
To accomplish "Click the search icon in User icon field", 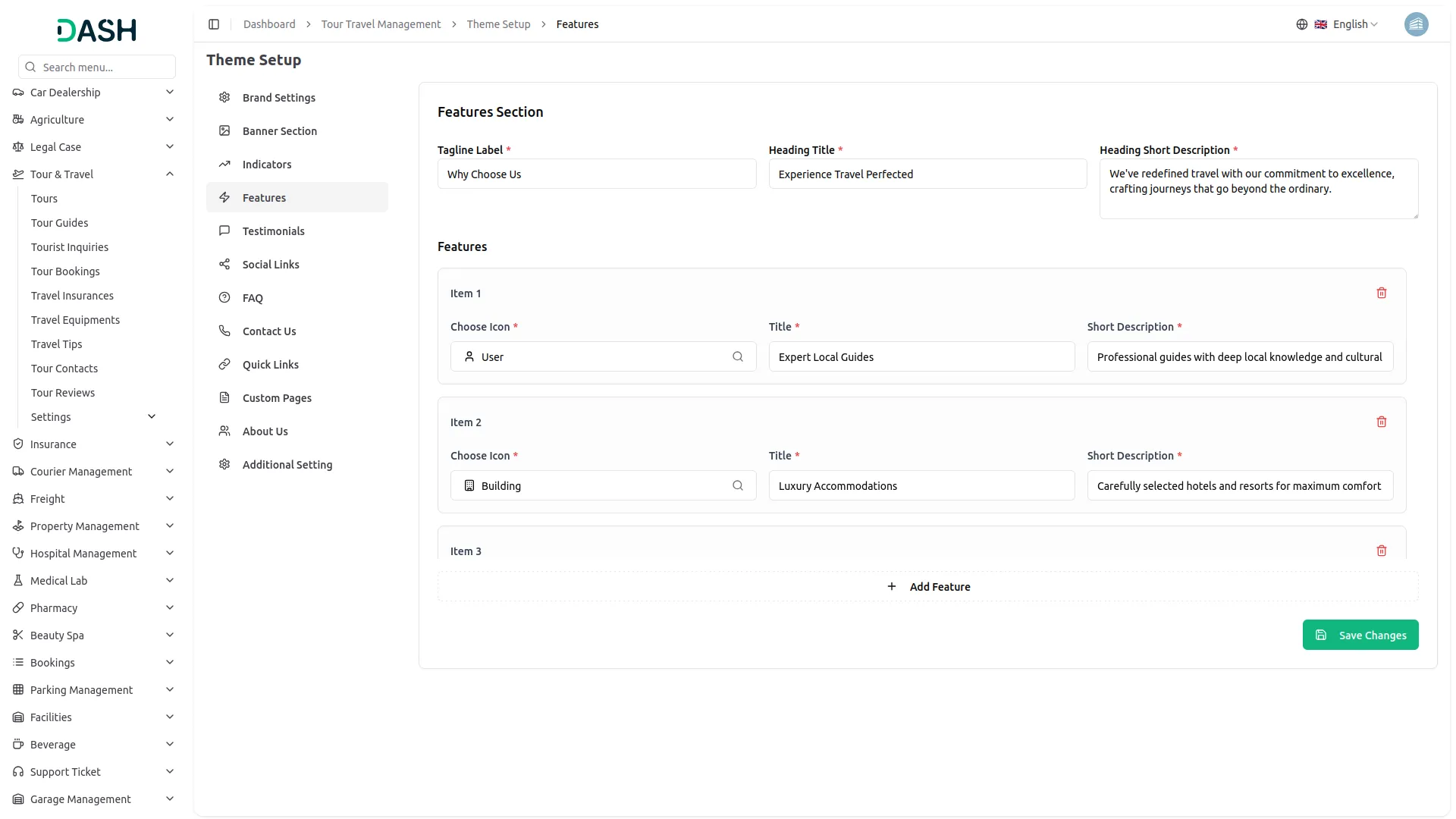I will click(x=737, y=357).
